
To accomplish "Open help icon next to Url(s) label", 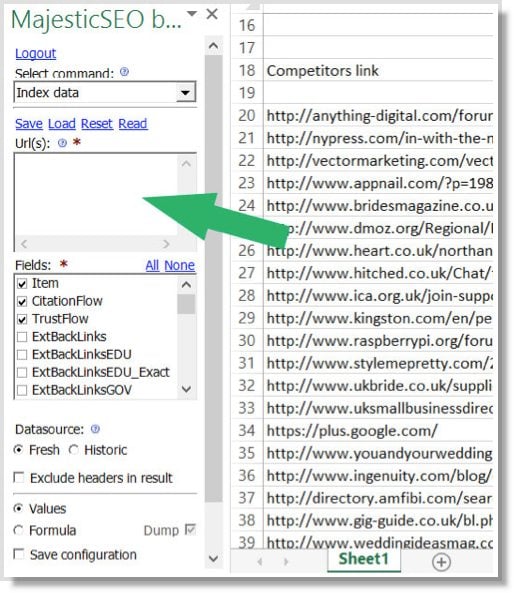I will click(x=62, y=143).
